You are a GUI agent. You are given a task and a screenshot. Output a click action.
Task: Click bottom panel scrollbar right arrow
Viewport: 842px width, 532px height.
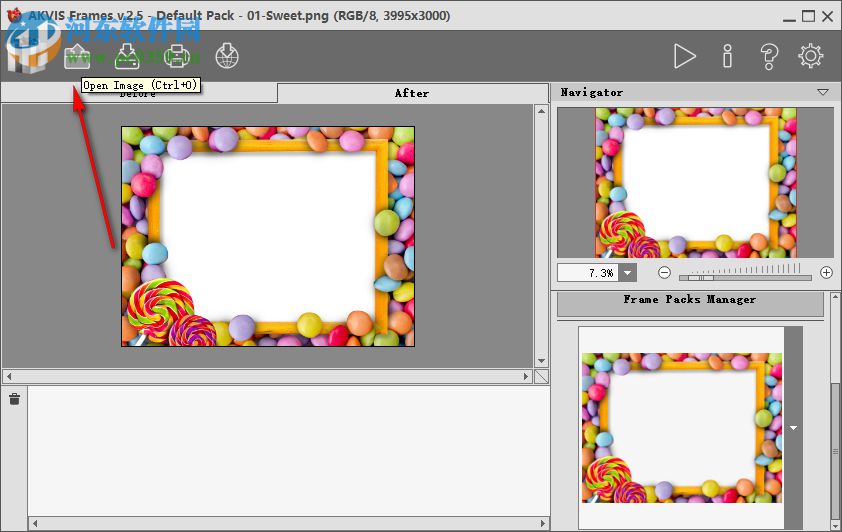click(x=543, y=523)
